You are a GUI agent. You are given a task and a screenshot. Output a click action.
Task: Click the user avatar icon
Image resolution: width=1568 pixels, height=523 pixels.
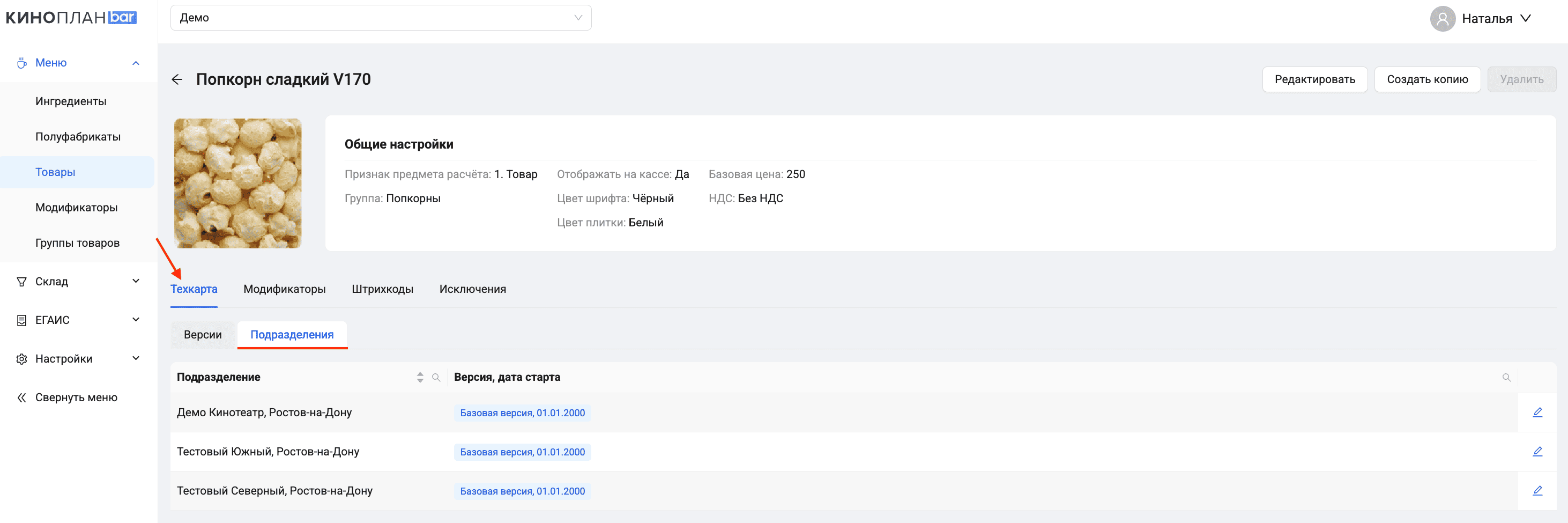coord(1442,18)
